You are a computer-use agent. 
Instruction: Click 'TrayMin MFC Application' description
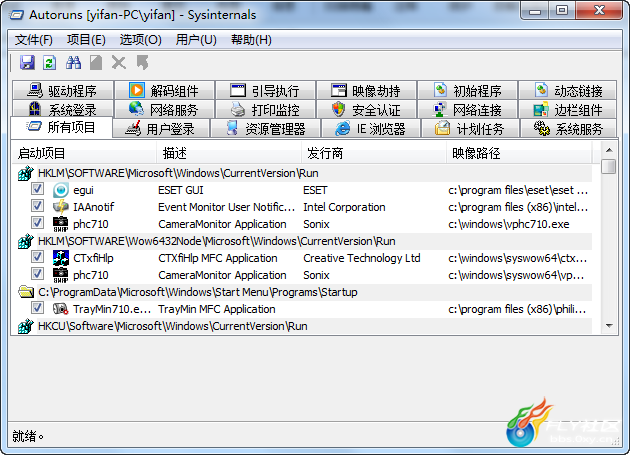(217, 309)
